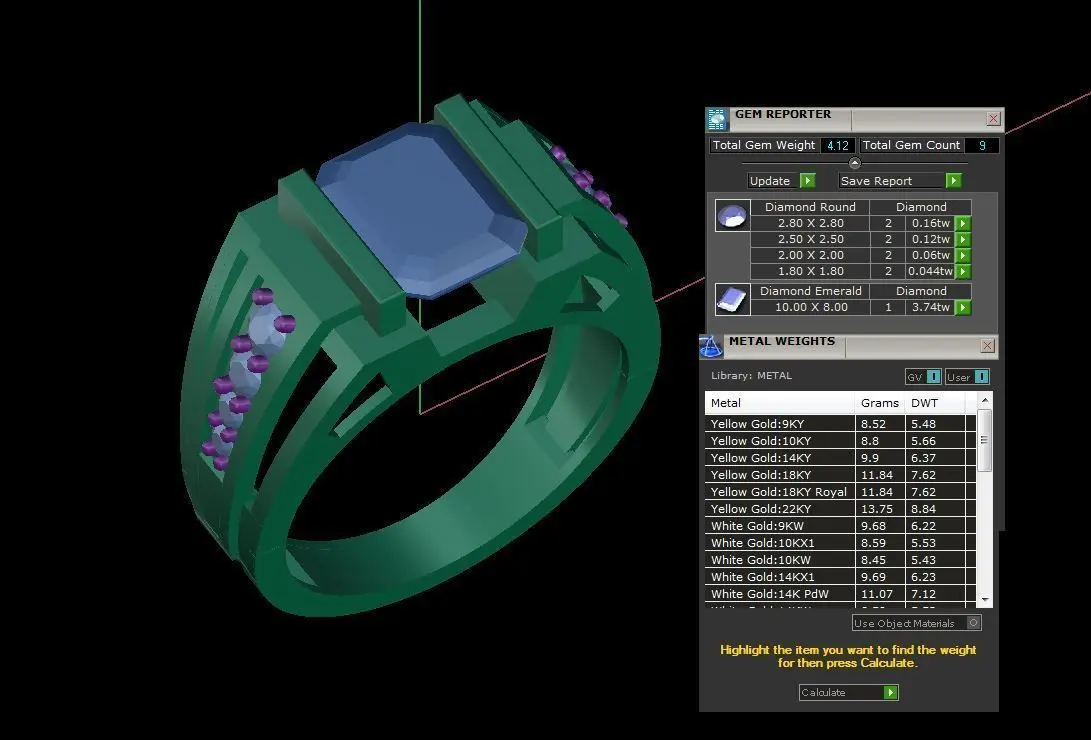1091x740 pixels.
Task: Click the Diamond Round header cell
Action: pyautogui.click(x=811, y=207)
